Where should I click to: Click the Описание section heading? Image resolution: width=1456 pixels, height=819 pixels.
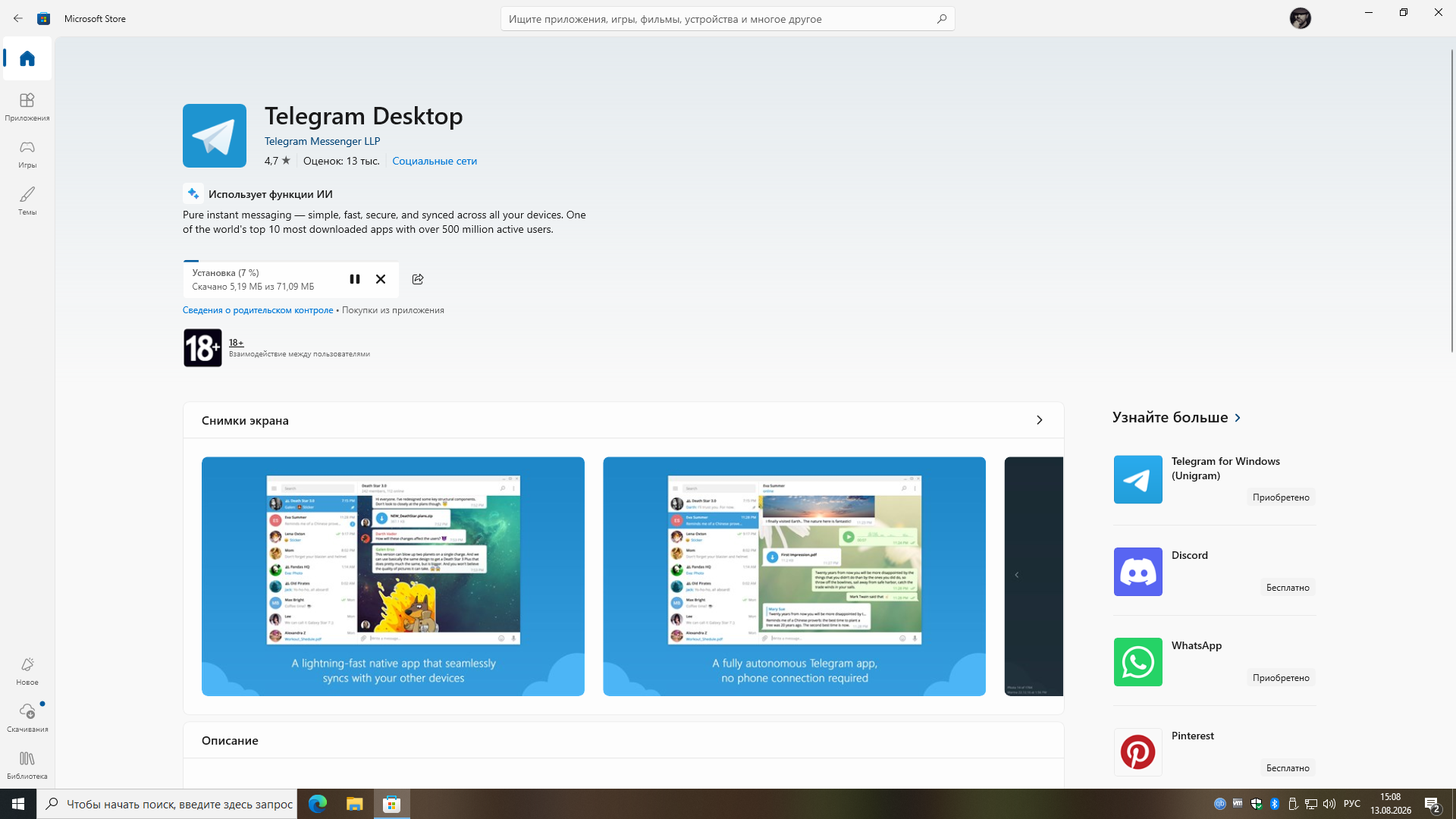(230, 741)
